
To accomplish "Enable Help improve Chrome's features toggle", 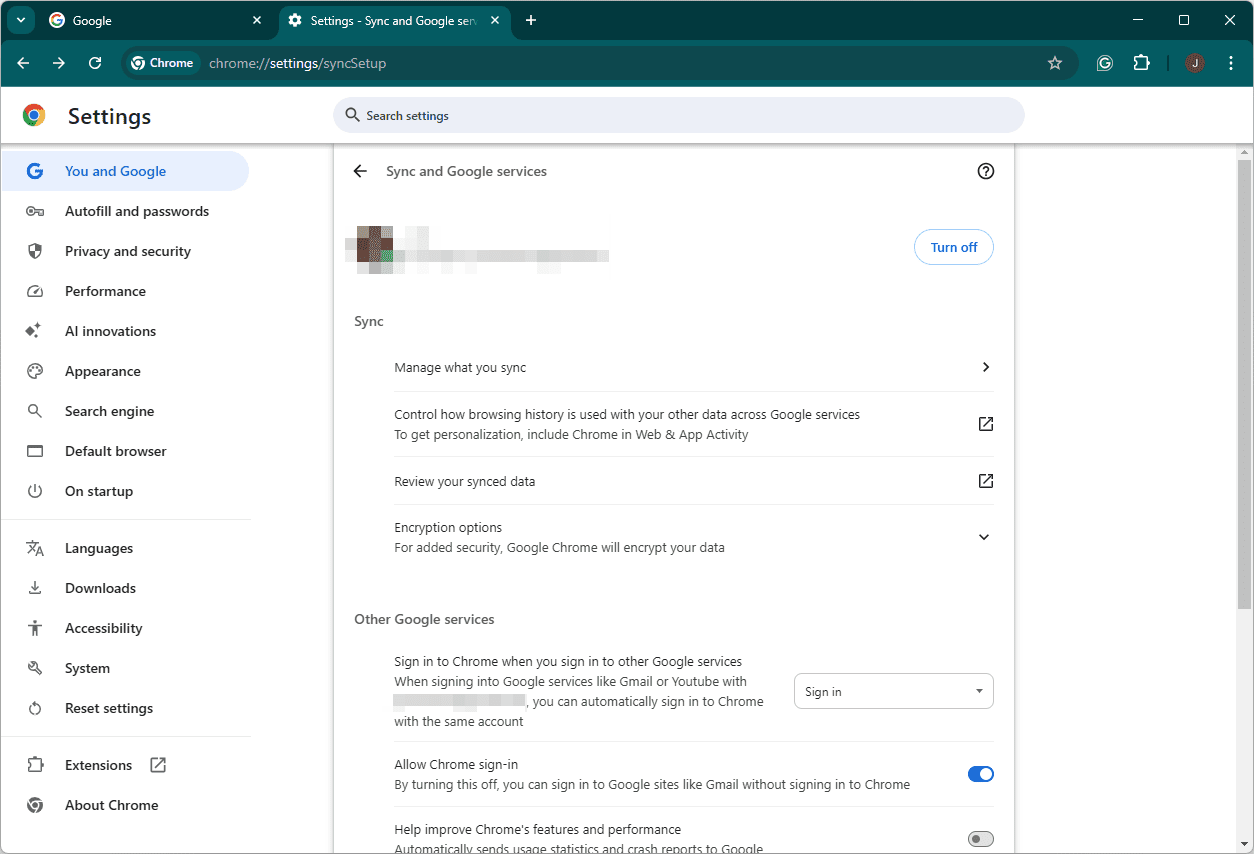I will [980, 839].
